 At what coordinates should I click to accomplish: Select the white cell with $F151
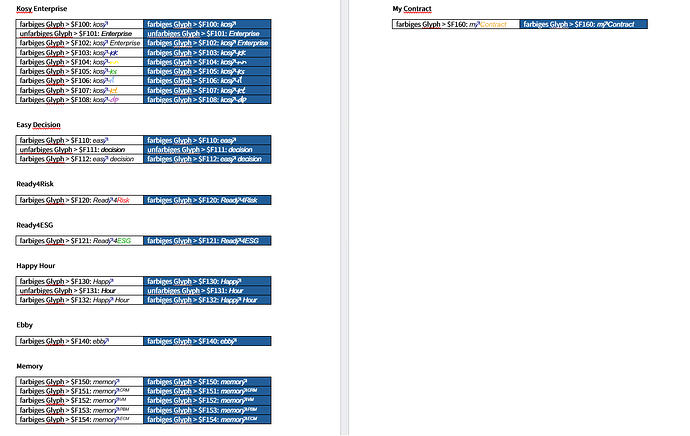click(80, 391)
